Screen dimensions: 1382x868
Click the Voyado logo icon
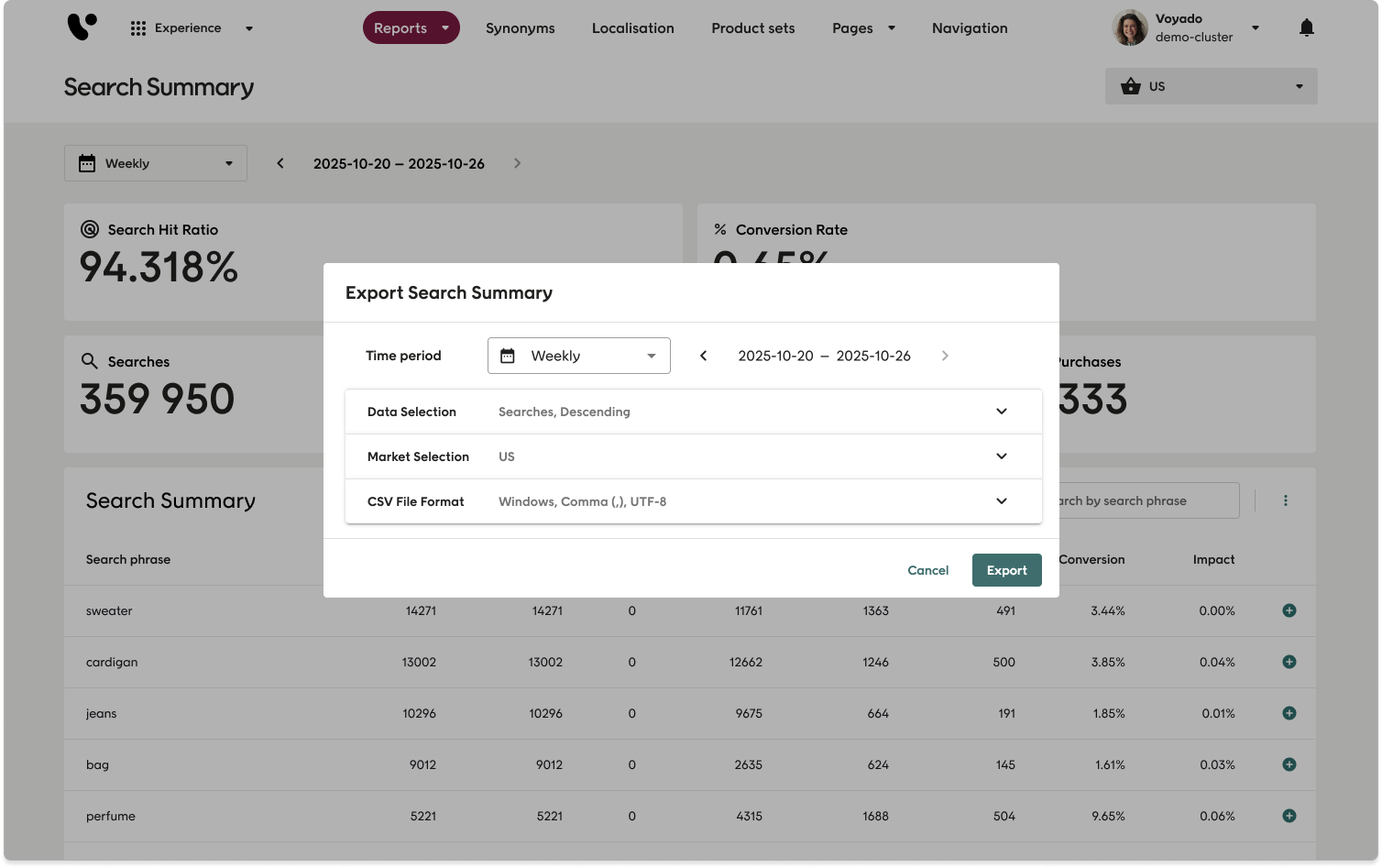(x=82, y=27)
